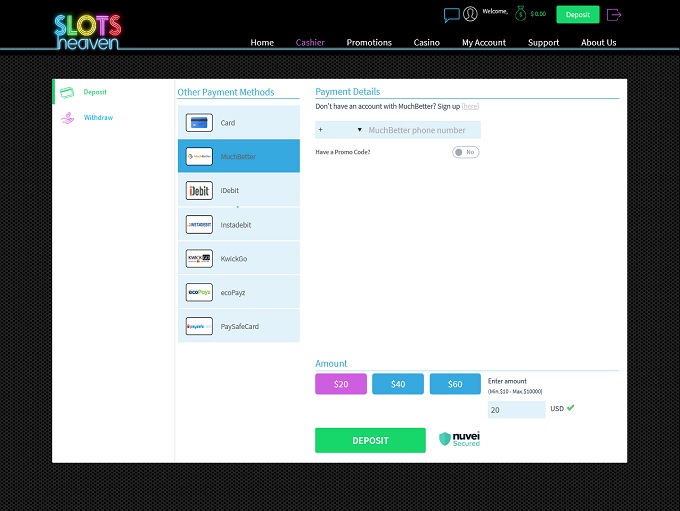680x511 pixels.
Task: Pick the PaySafeCard payment logo
Action: click(x=199, y=327)
